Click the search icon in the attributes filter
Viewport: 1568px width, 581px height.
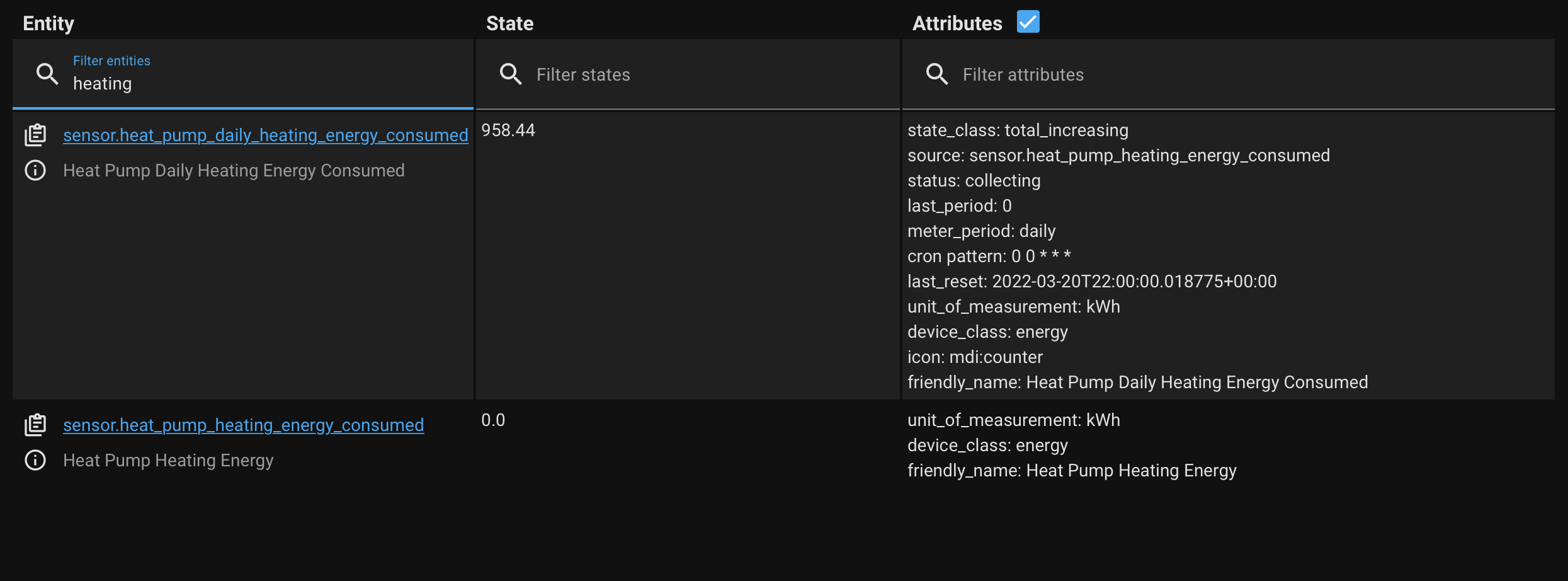tap(937, 74)
